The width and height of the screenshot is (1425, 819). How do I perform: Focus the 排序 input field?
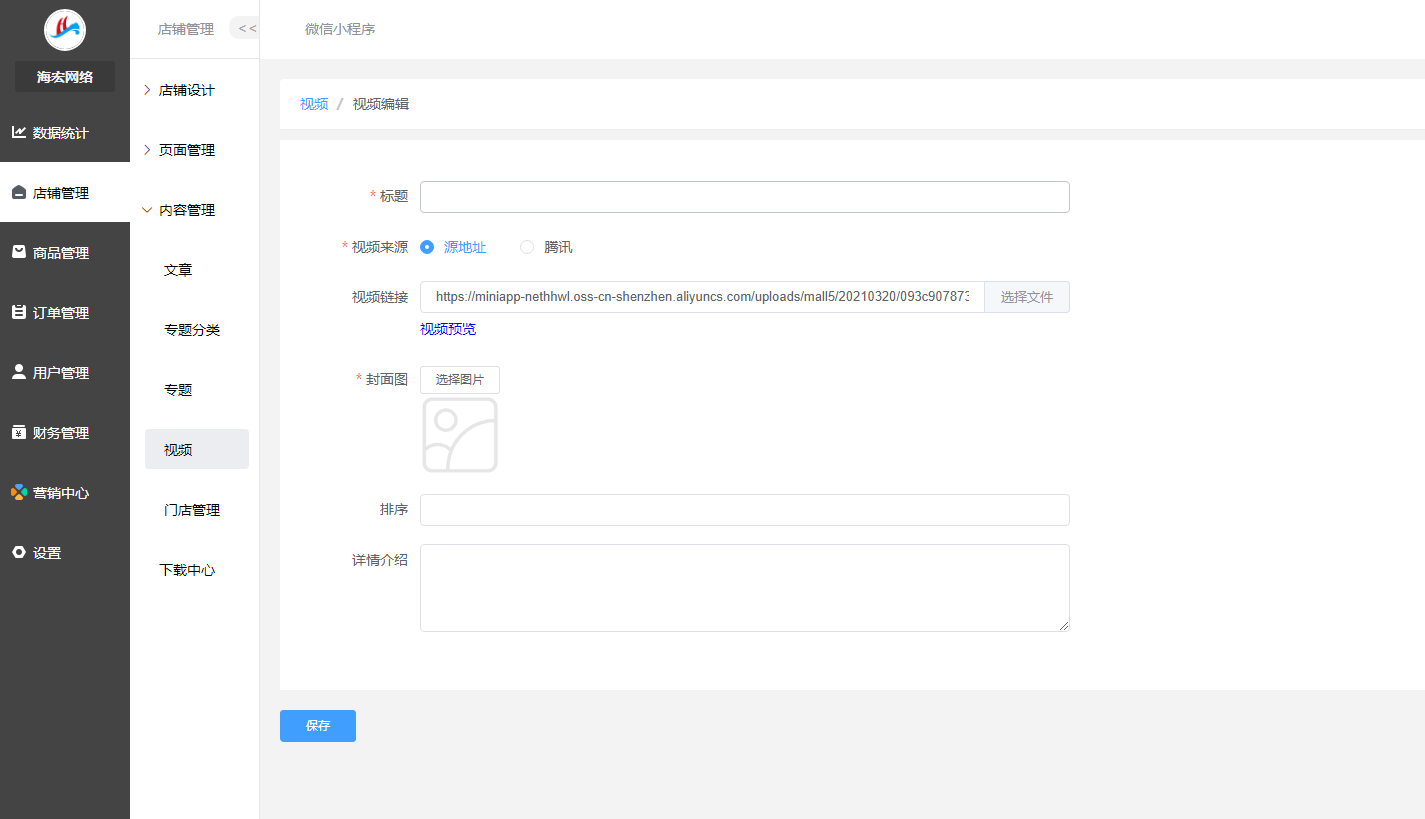pos(745,510)
